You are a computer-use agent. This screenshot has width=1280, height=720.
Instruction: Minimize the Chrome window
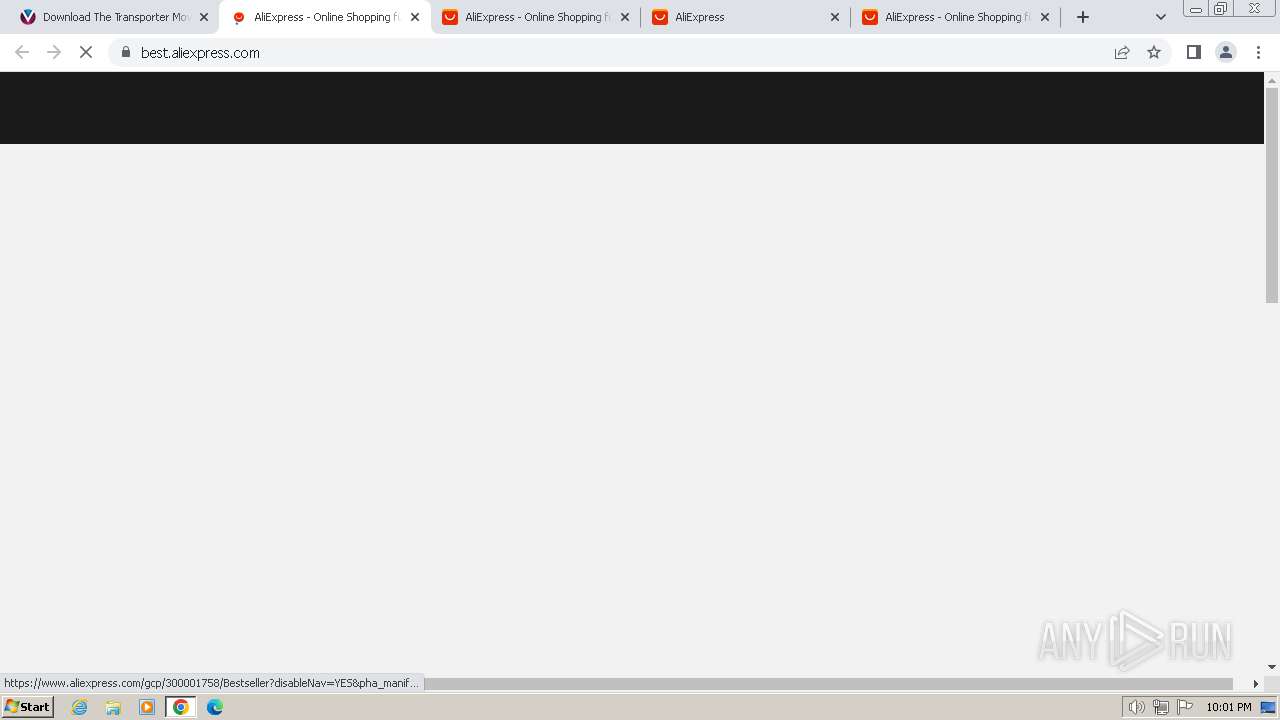pos(1196,9)
